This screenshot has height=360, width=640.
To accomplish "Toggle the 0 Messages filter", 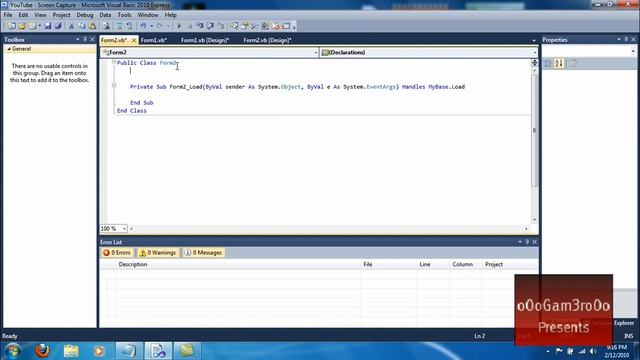I will (203, 253).
